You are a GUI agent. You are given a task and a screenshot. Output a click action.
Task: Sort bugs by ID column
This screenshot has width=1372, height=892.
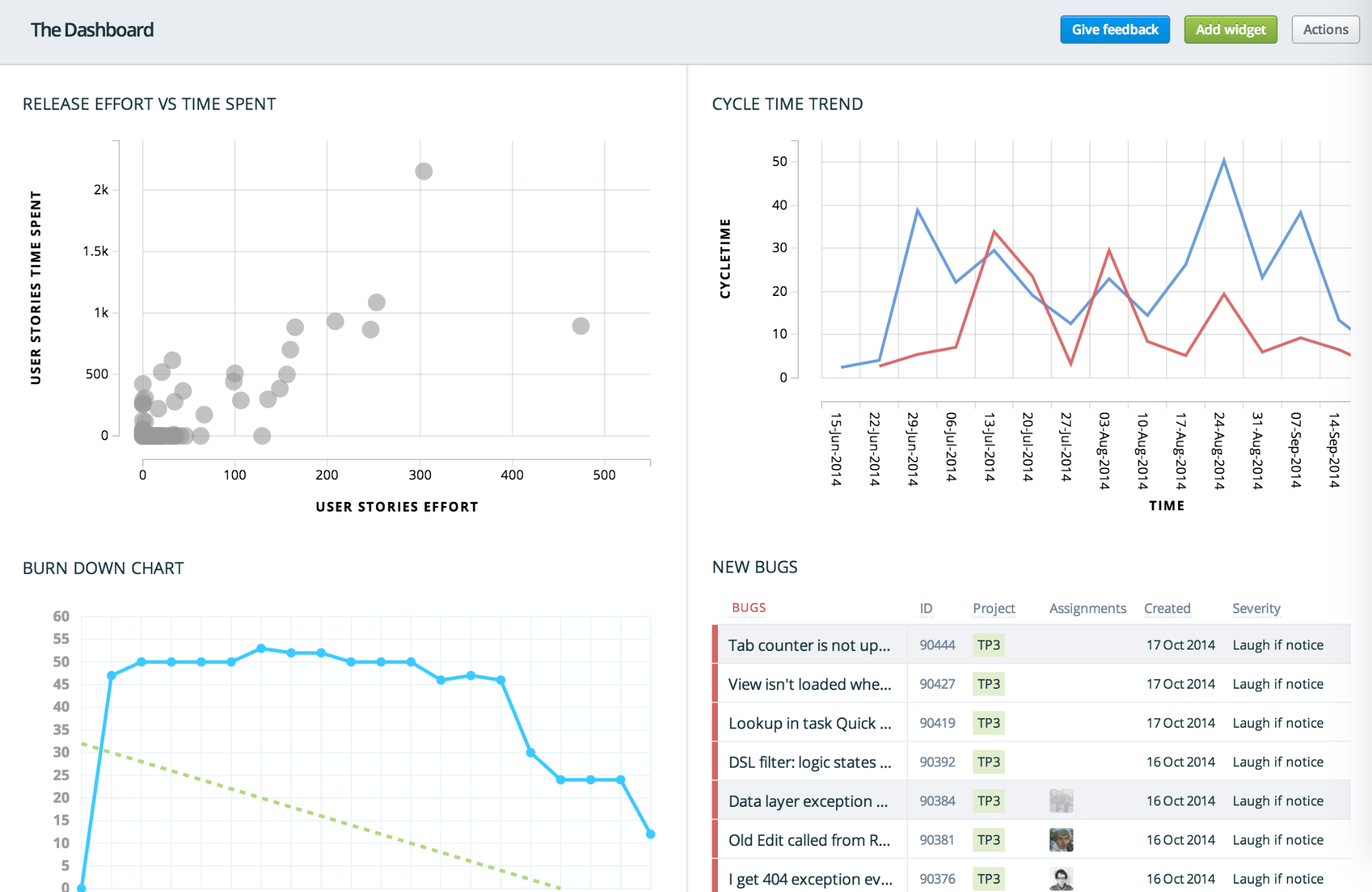click(926, 608)
